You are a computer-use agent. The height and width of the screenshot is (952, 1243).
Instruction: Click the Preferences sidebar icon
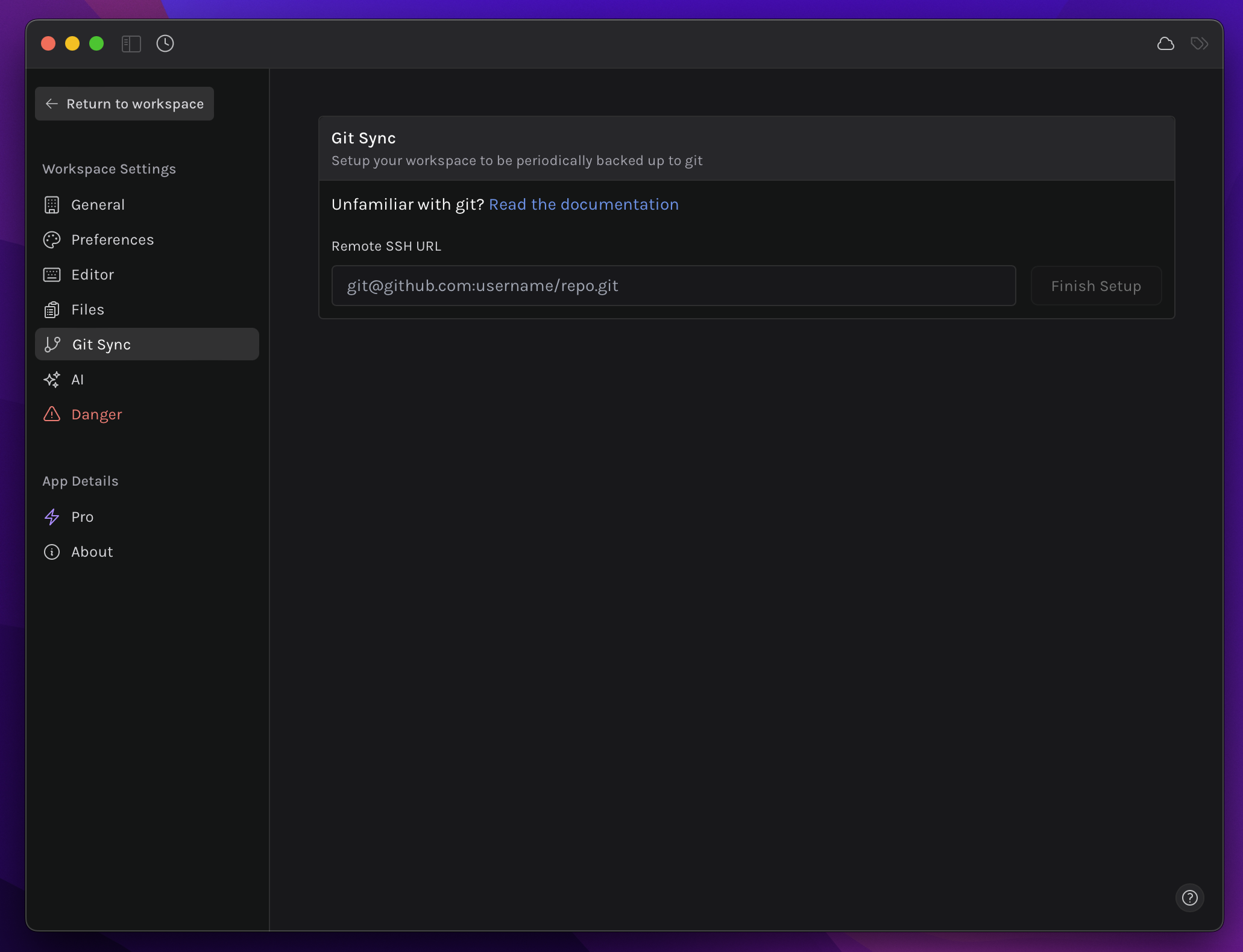coord(51,239)
